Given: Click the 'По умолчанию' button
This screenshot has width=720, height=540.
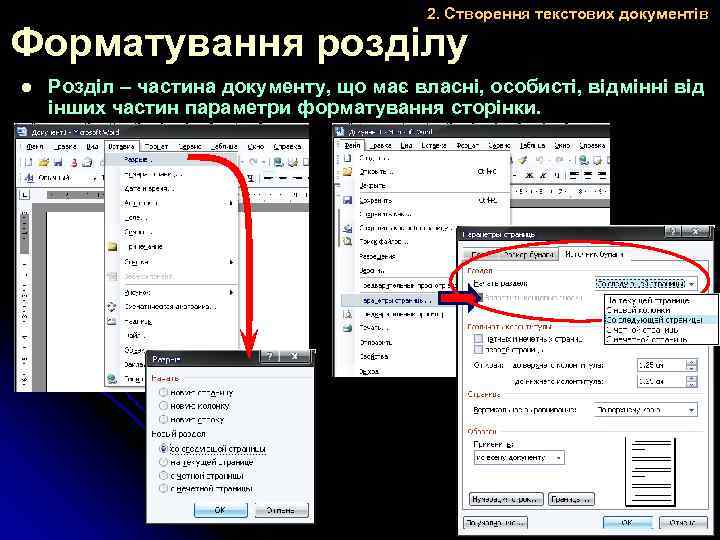Looking at the screenshot, I should click(x=495, y=523).
